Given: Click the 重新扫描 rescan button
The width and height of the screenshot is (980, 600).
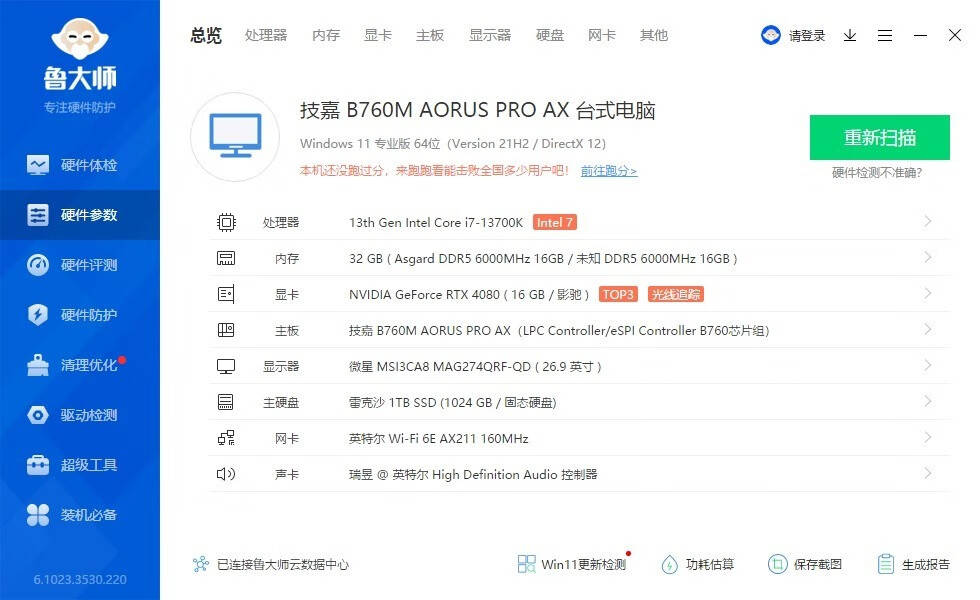Looking at the screenshot, I should pos(879,138).
